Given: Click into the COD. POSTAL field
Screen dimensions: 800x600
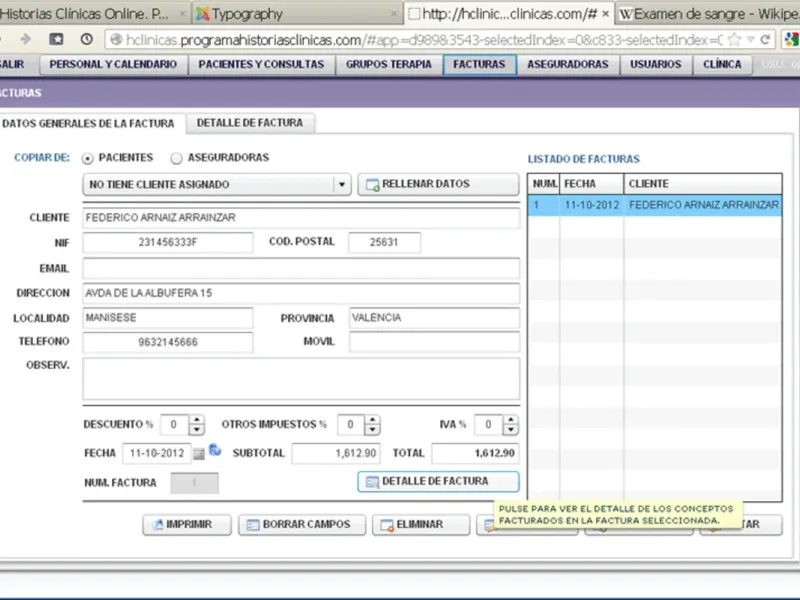Looking at the screenshot, I should tap(384, 242).
